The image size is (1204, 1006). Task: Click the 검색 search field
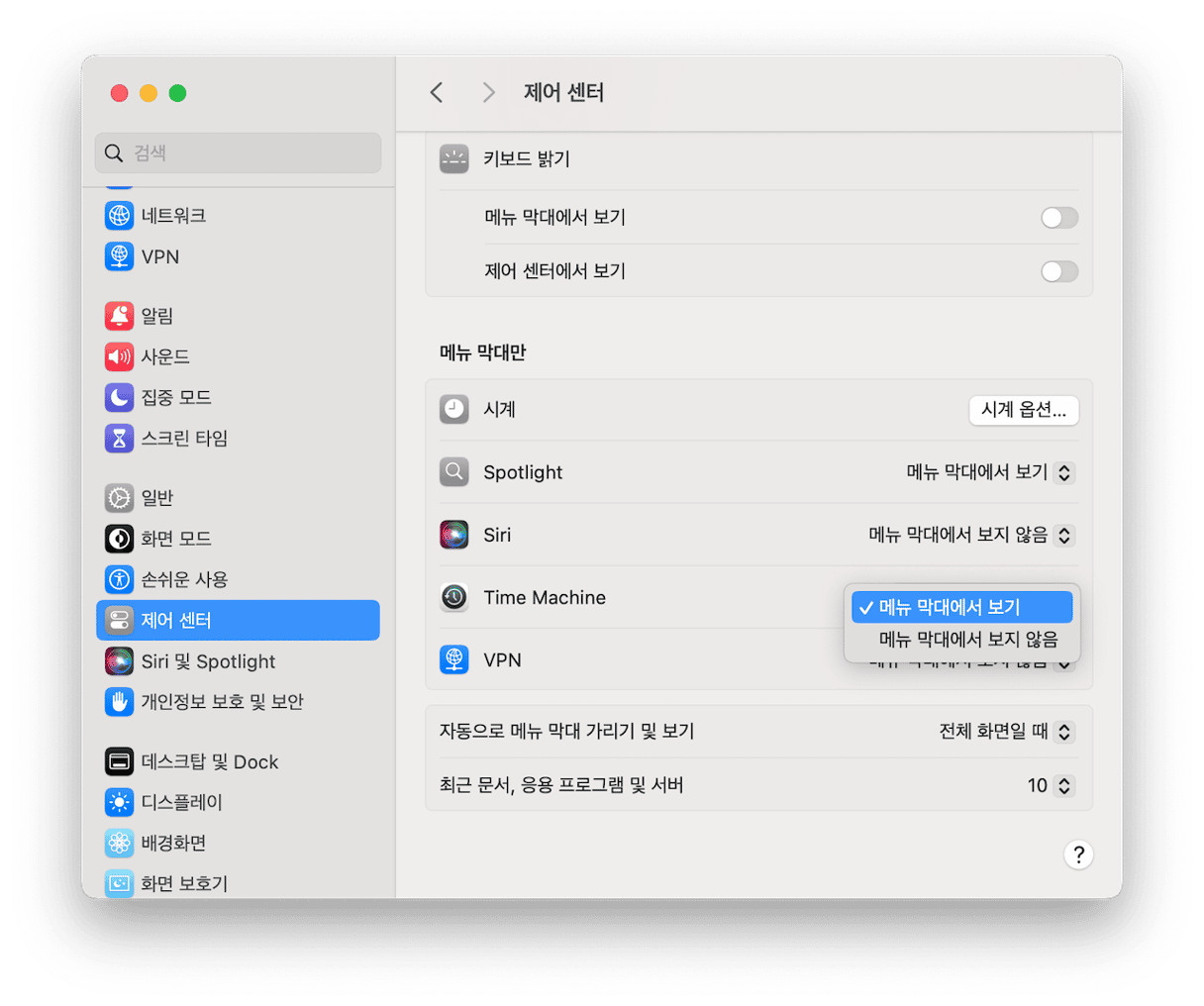tap(238, 152)
